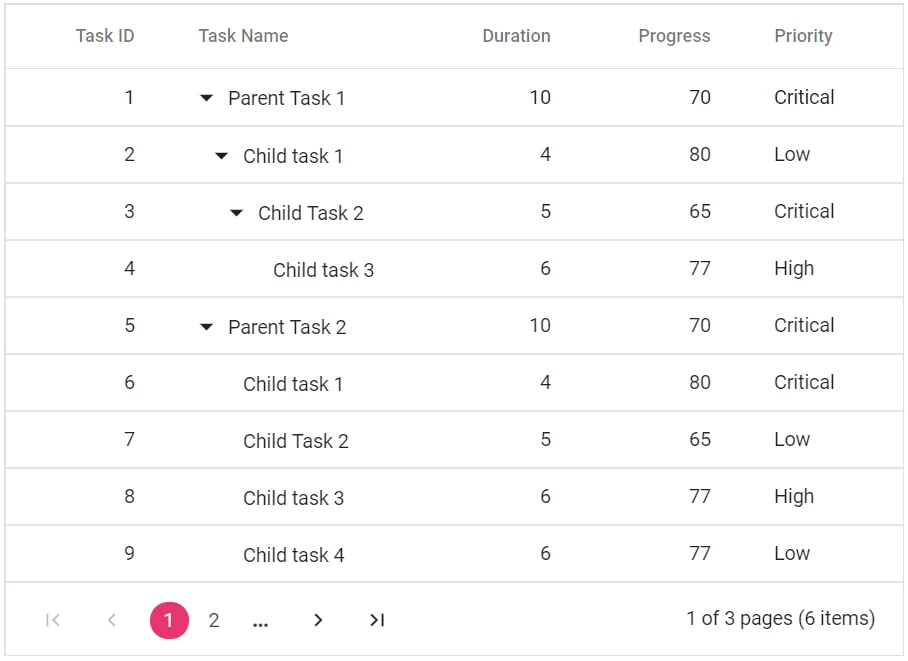The image size is (908, 661).
Task: Go to first page using pager icon
Action: coord(52,620)
